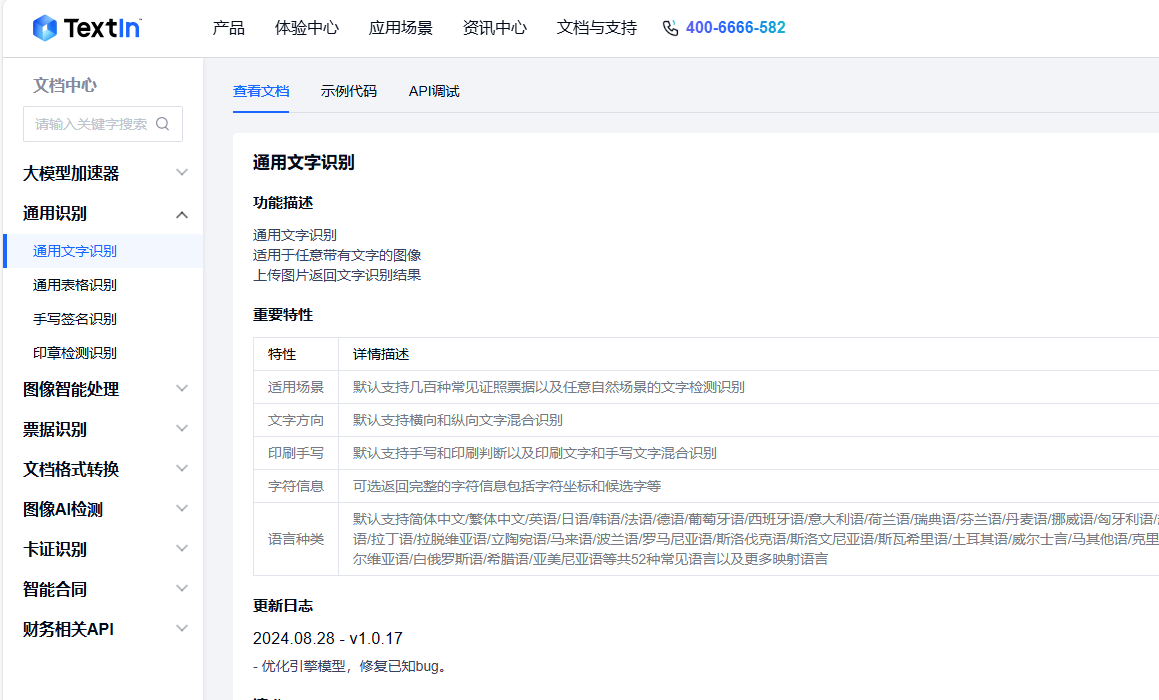Image resolution: width=1159 pixels, height=700 pixels.
Task: Click the 更新日志 heading
Action: click(x=283, y=606)
